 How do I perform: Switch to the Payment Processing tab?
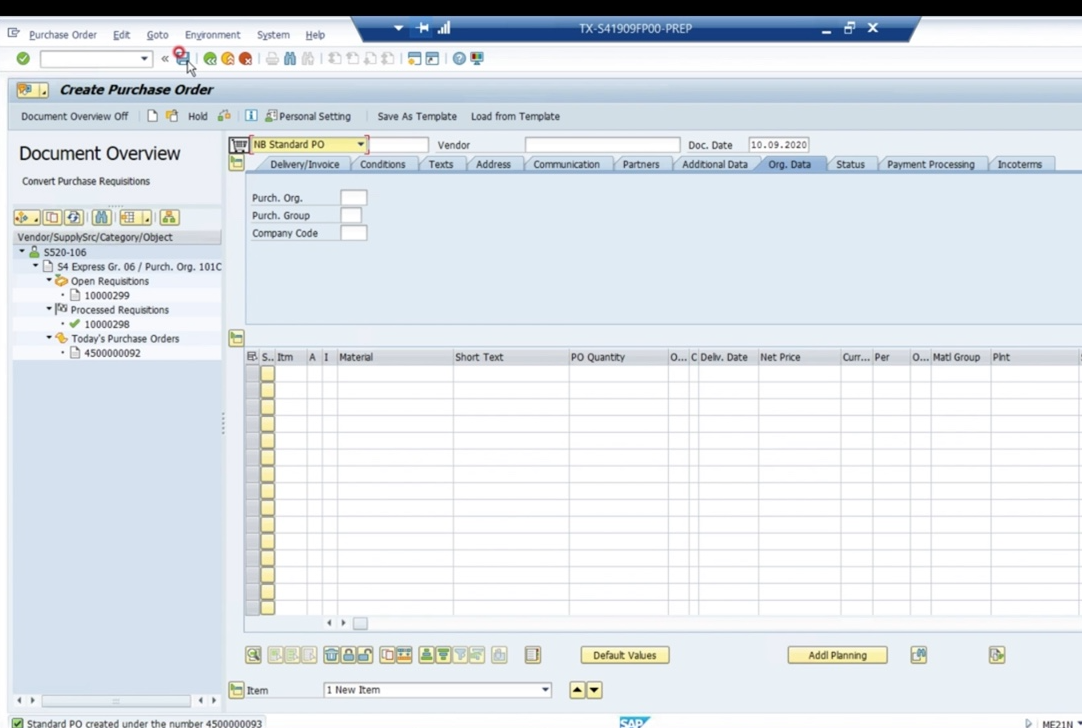tap(930, 164)
